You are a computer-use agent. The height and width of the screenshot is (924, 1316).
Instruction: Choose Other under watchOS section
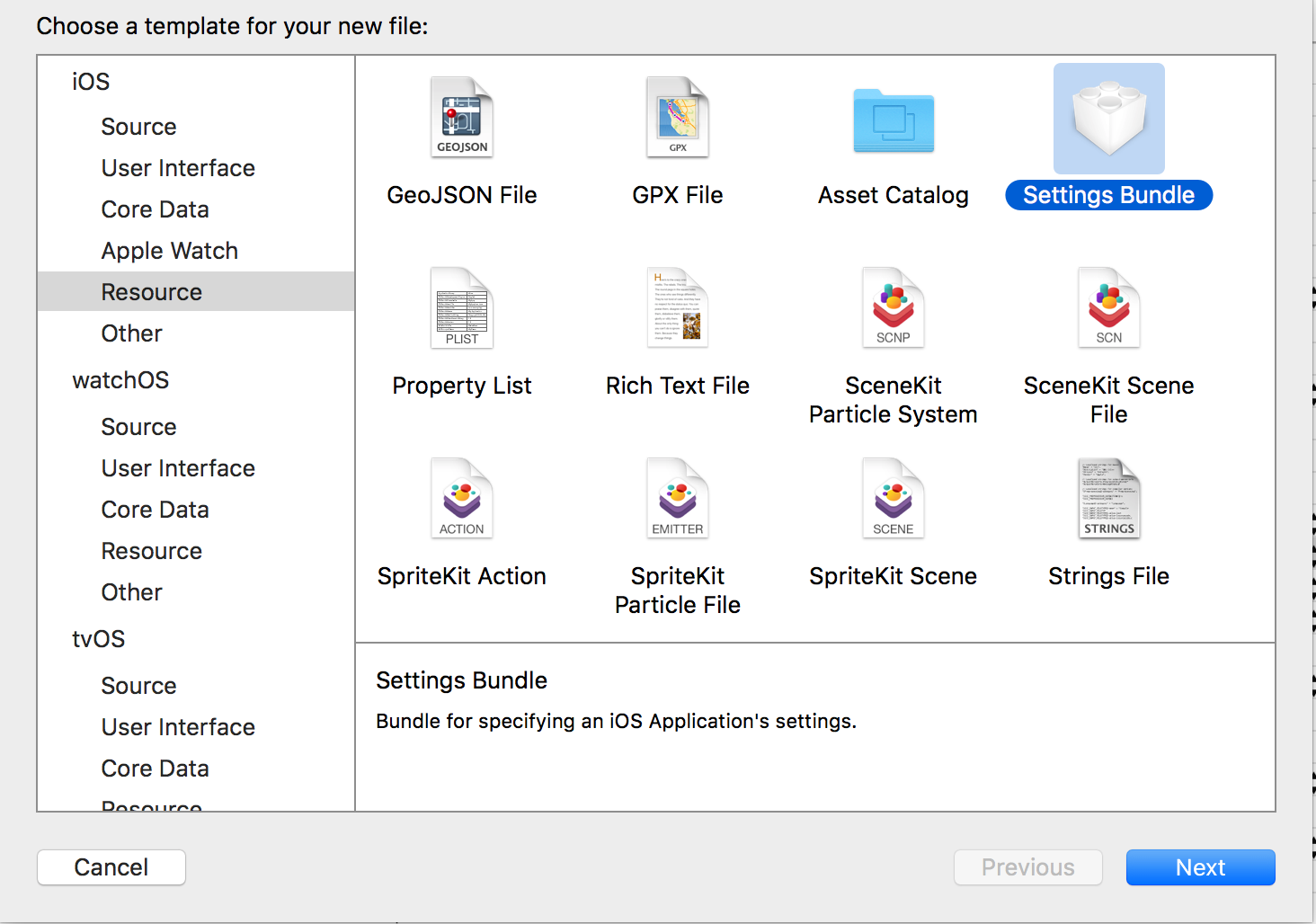pyautogui.click(x=131, y=592)
